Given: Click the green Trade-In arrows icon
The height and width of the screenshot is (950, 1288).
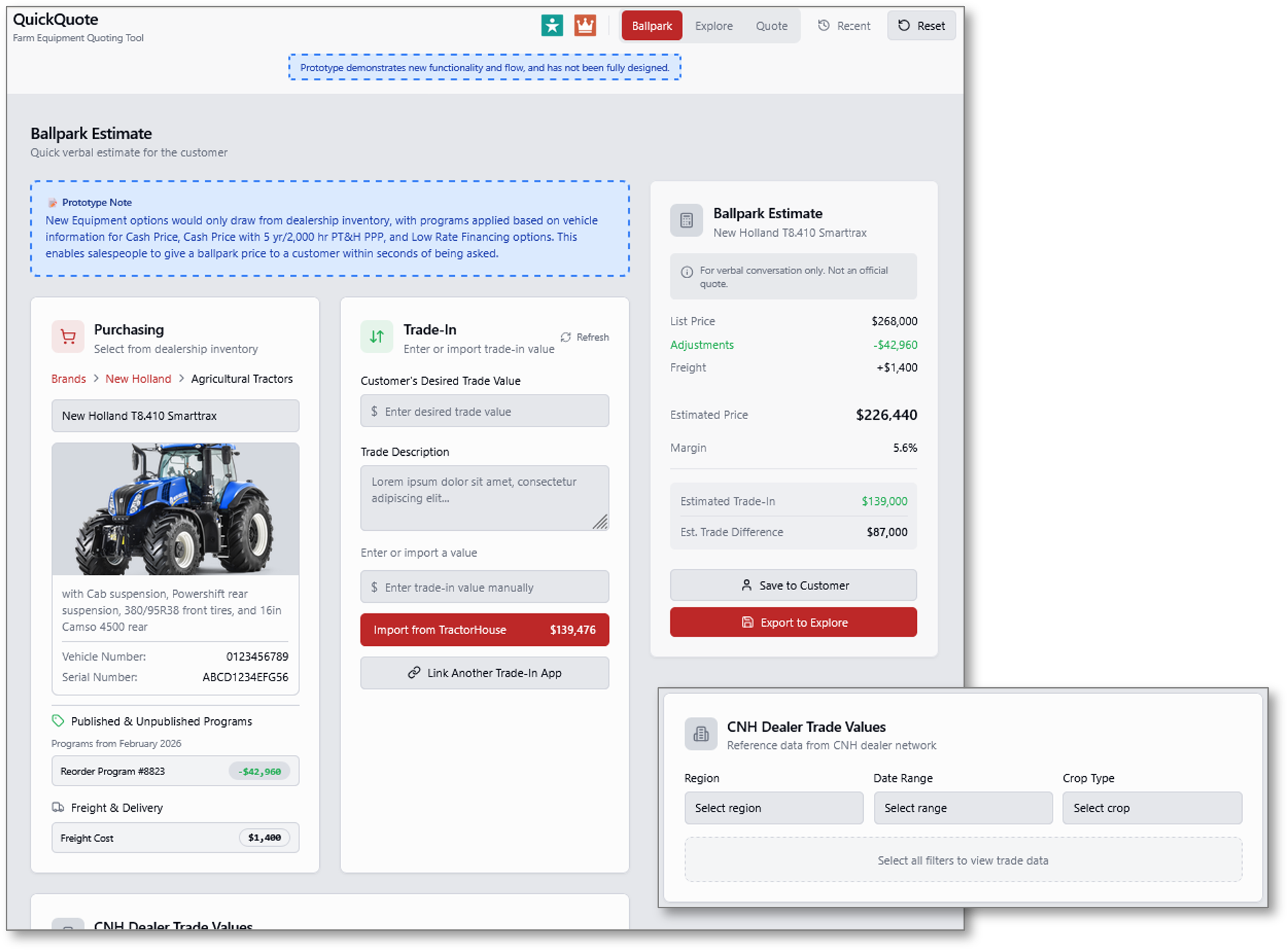Looking at the screenshot, I should click(x=377, y=337).
